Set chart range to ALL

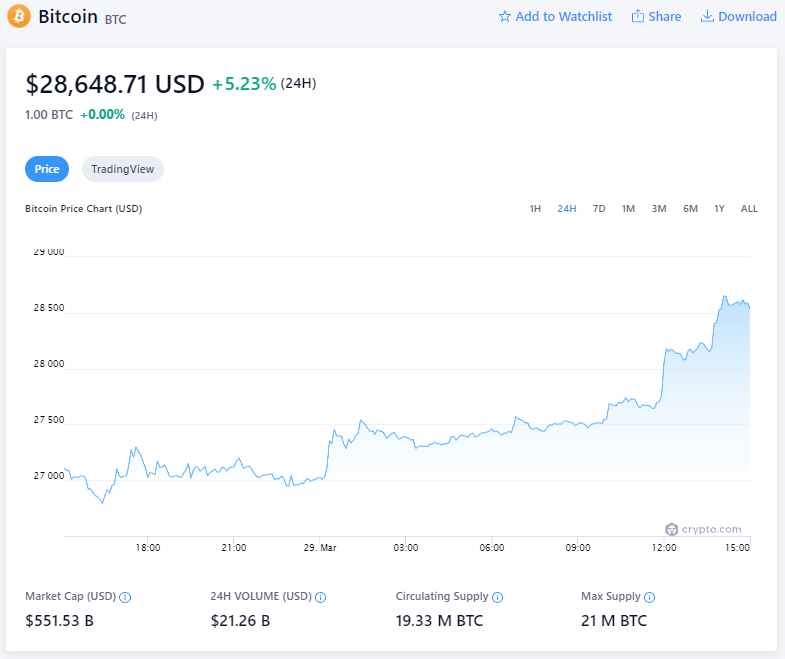click(749, 209)
